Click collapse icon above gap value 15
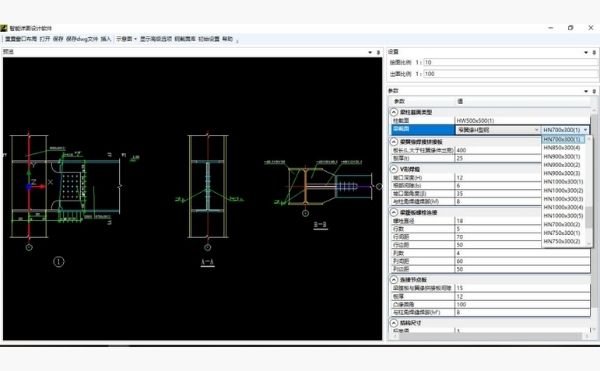The width and height of the screenshot is (600, 371). [x=394, y=280]
